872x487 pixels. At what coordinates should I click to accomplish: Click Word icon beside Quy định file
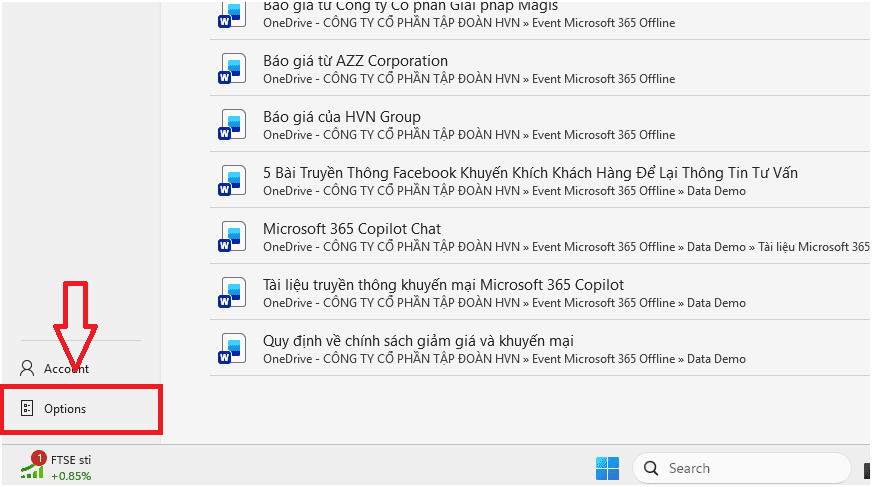(232, 349)
